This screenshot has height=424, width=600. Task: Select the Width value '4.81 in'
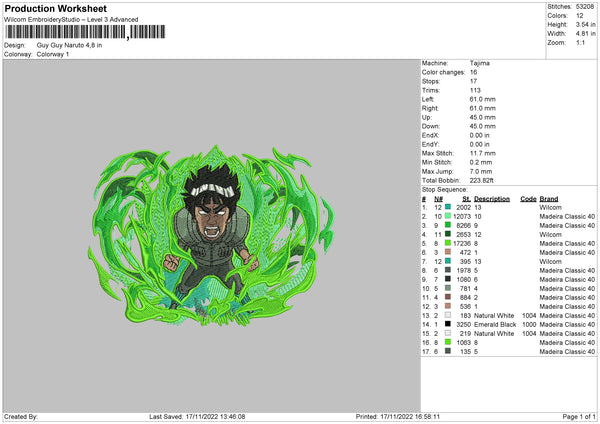pos(586,34)
